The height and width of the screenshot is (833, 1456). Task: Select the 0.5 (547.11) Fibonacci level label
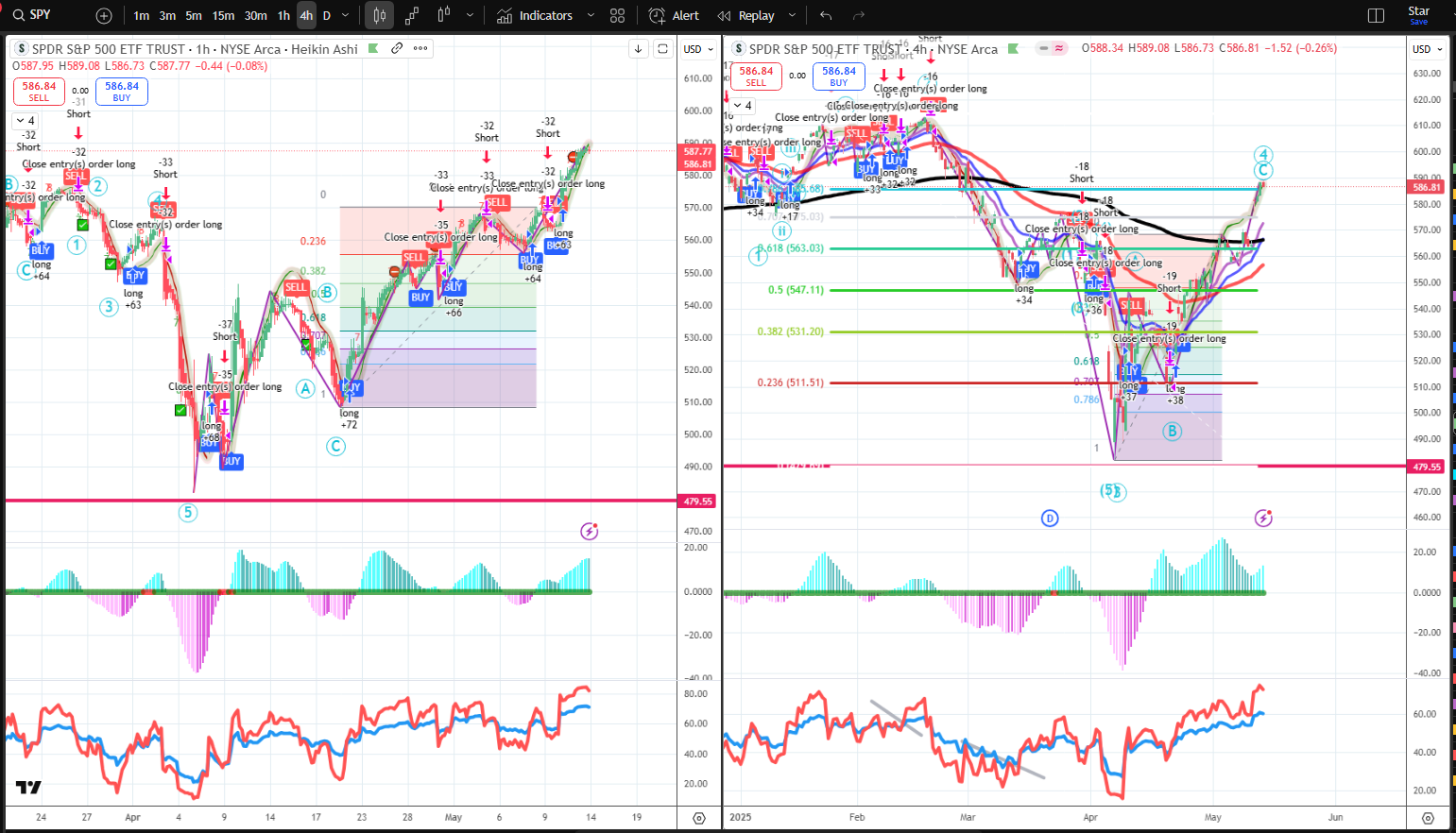[x=796, y=290]
